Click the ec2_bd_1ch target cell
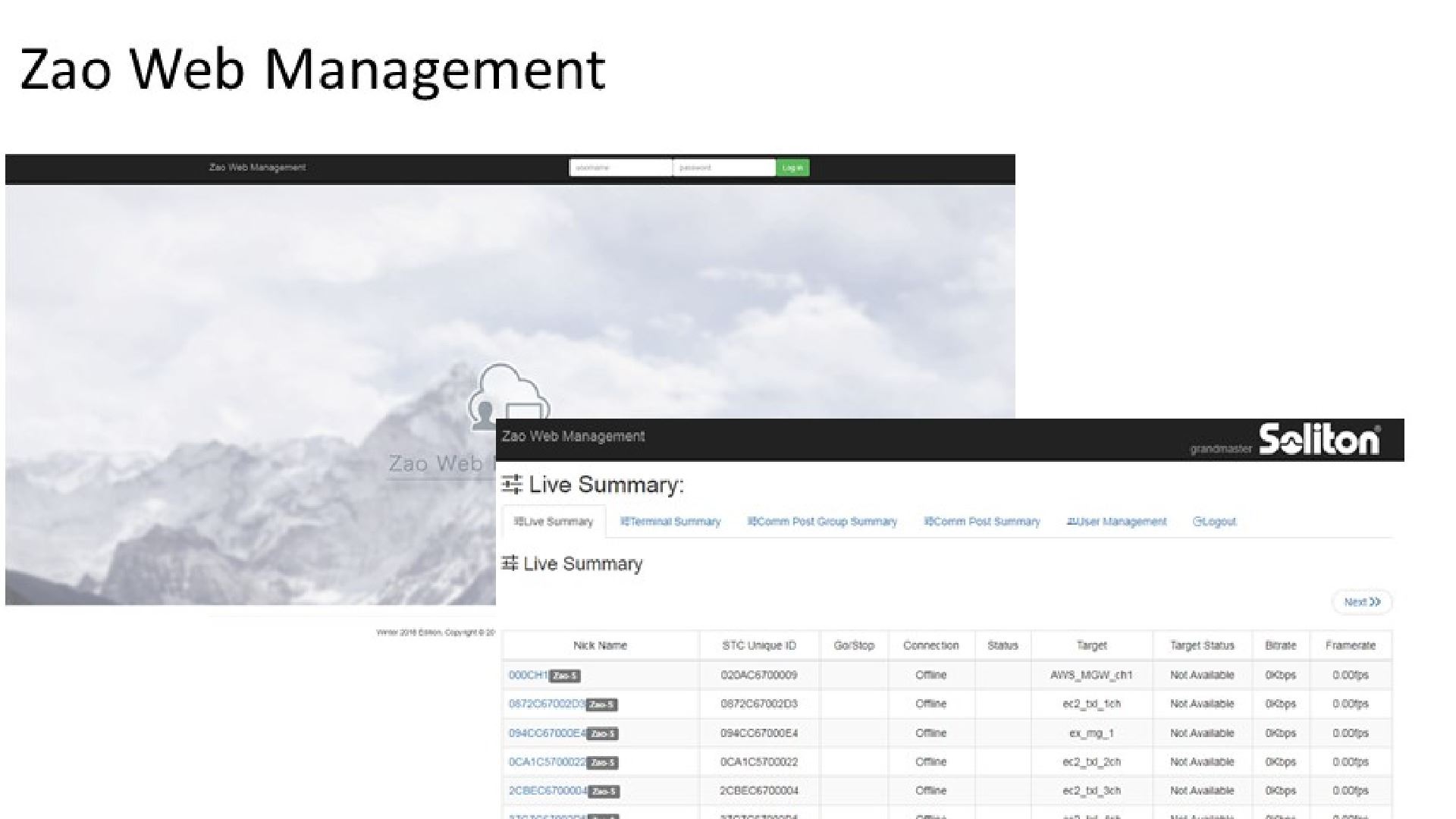Screen dimensions: 1456x819 pos(1091,704)
